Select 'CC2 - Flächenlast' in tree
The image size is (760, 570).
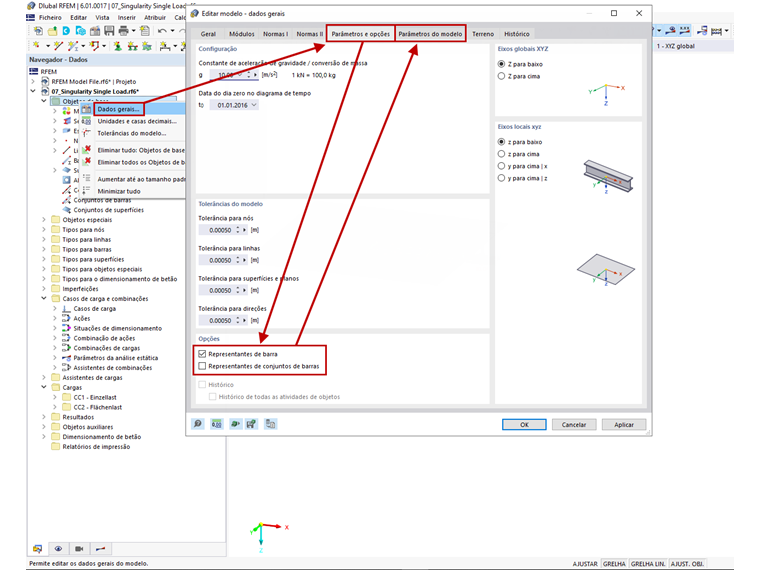pos(97,407)
